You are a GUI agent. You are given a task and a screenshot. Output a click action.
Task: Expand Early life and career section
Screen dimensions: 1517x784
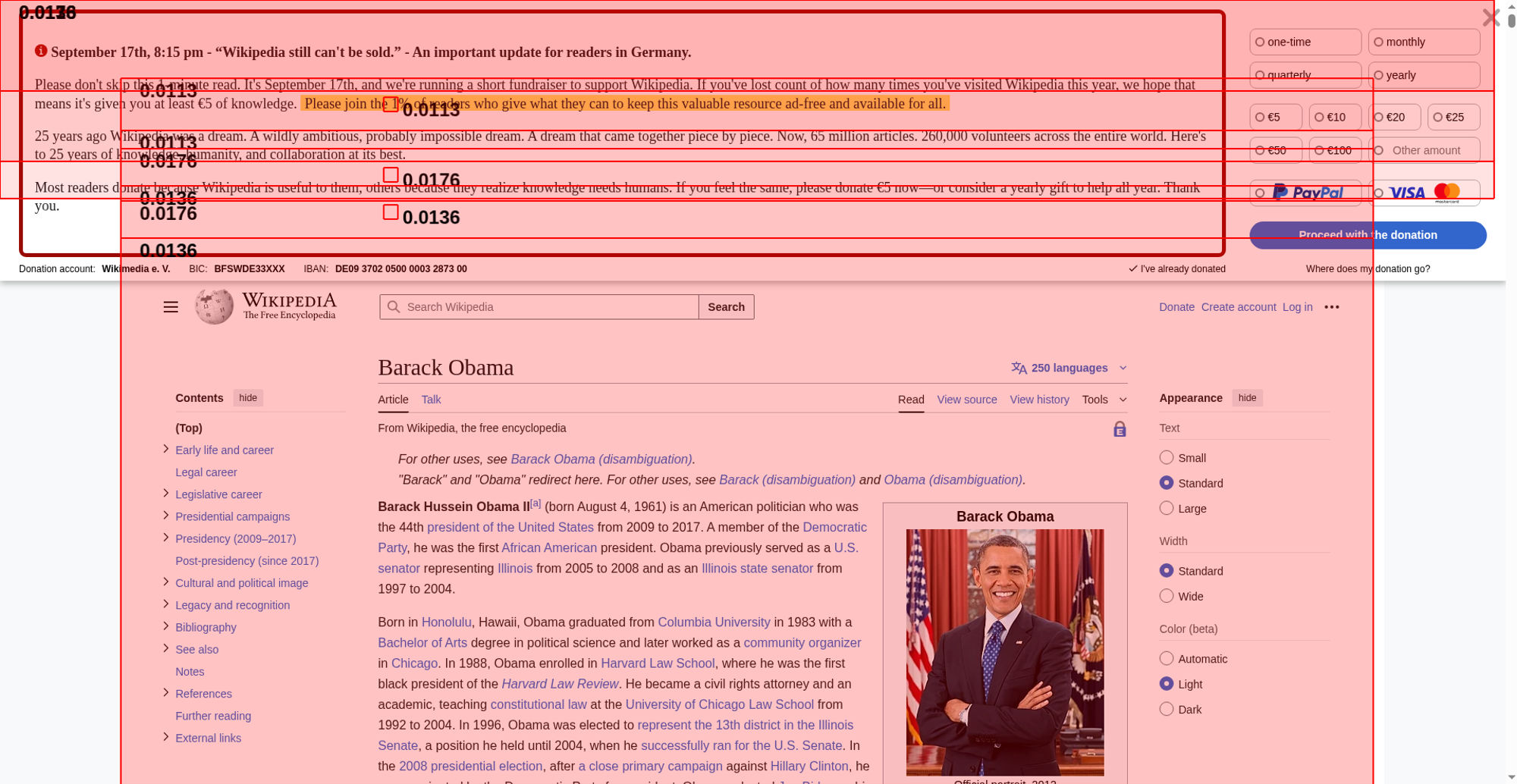(166, 449)
